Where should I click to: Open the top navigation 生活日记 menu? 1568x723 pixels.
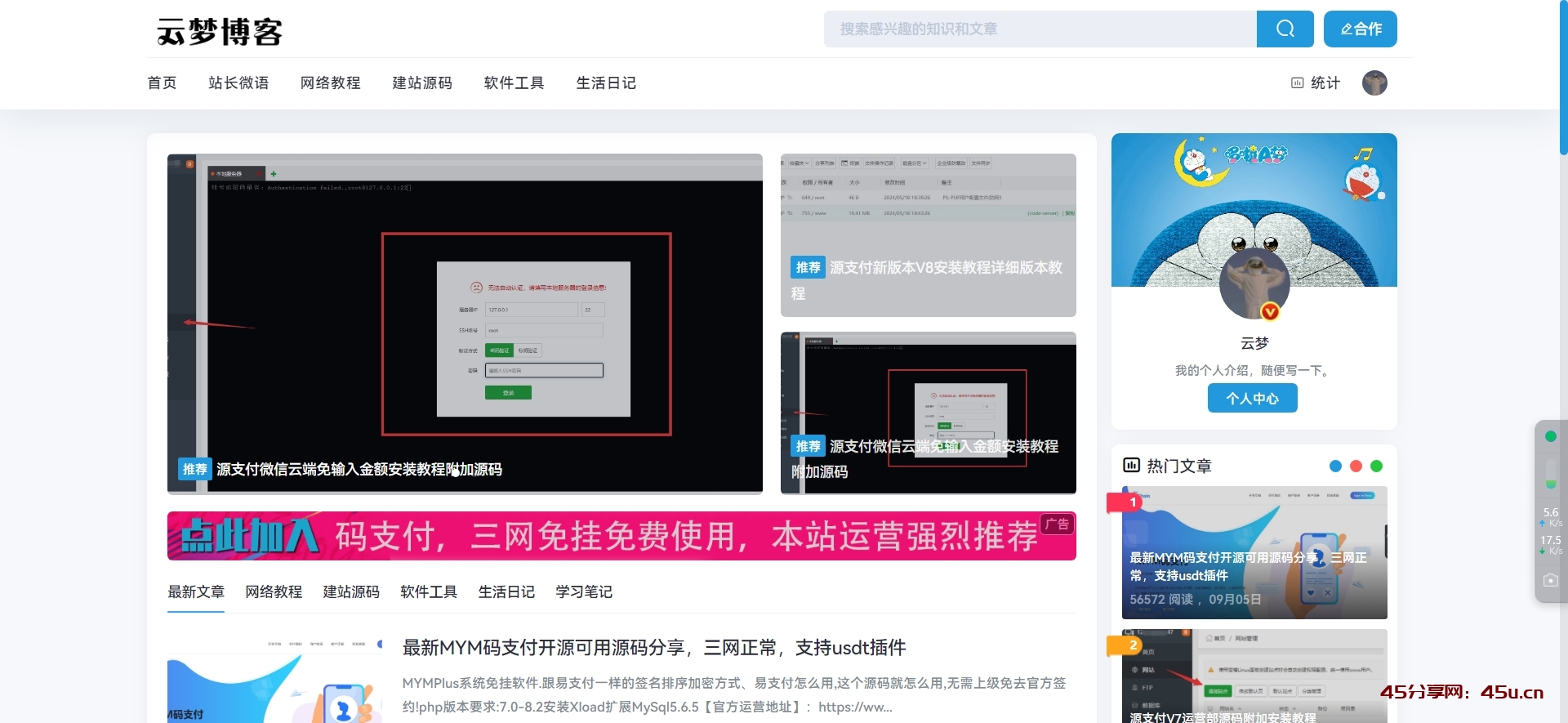(x=606, y=83)
